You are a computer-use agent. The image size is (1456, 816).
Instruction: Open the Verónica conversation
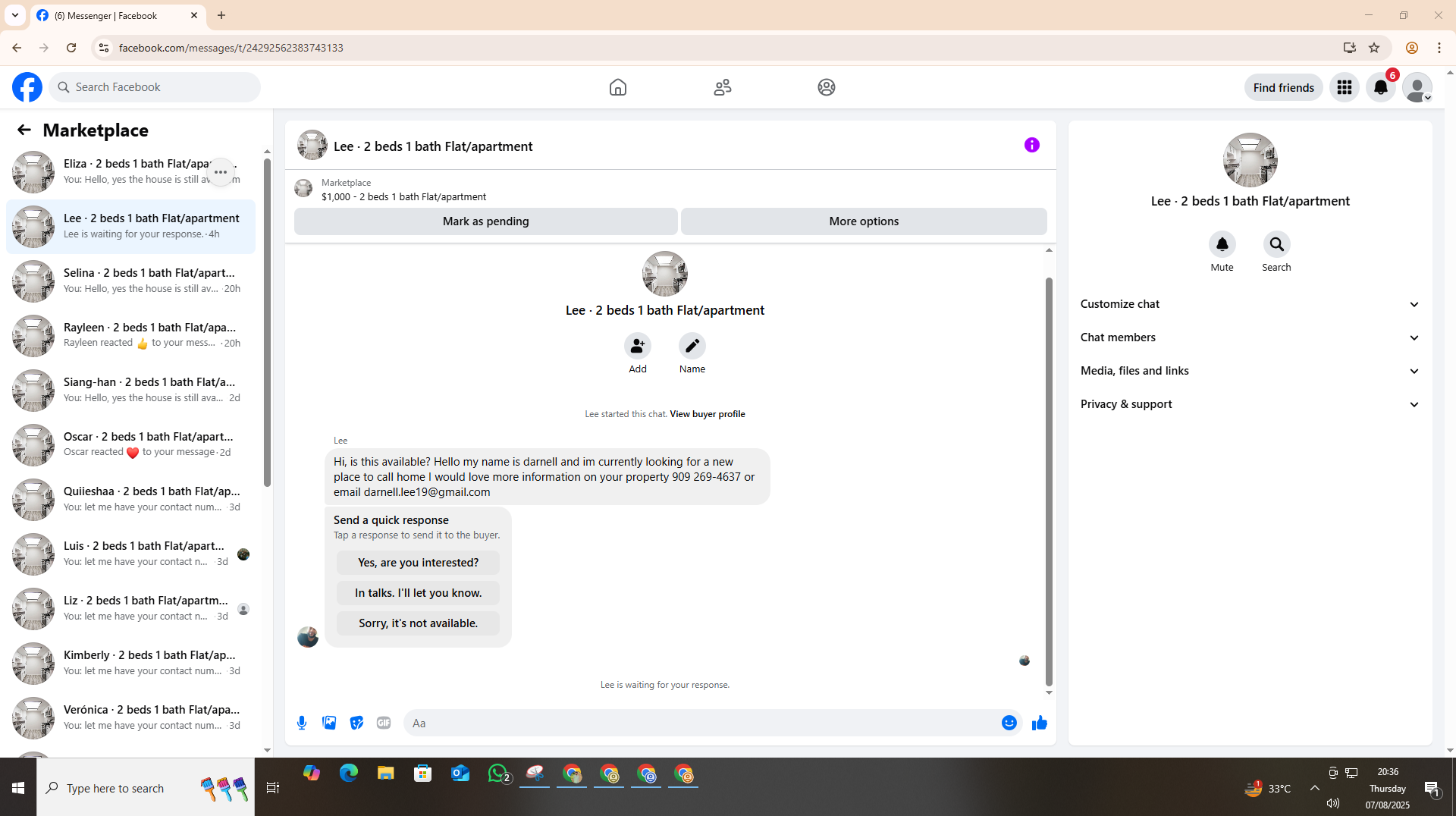click(130, 718)
